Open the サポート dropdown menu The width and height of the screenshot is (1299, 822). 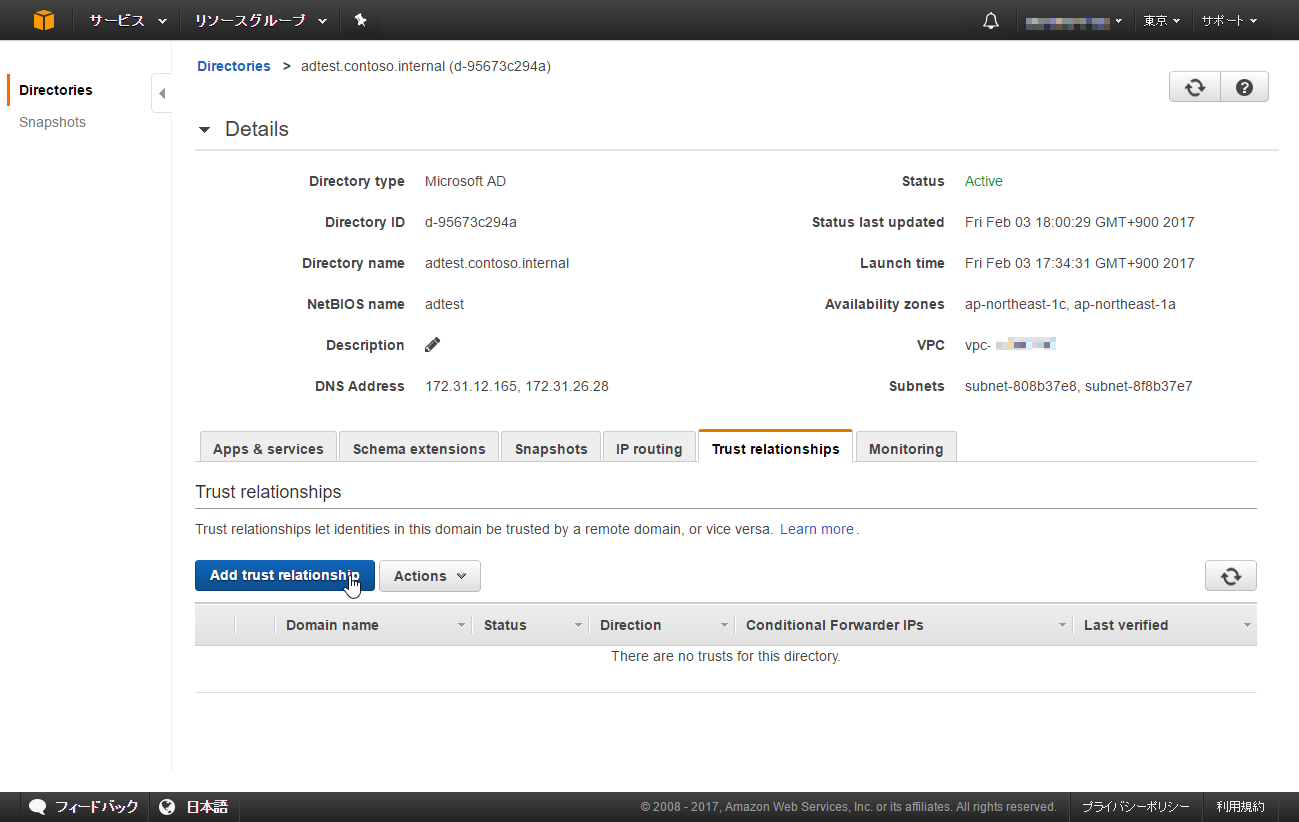pos(1229,20)
